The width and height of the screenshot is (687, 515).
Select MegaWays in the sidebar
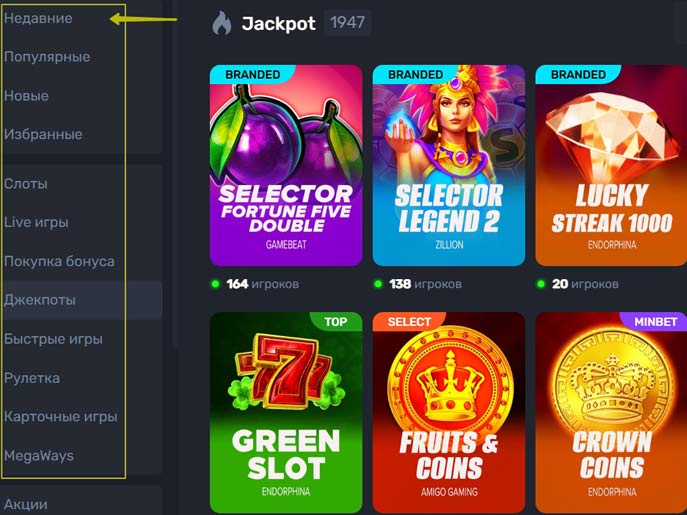[39, 456]
